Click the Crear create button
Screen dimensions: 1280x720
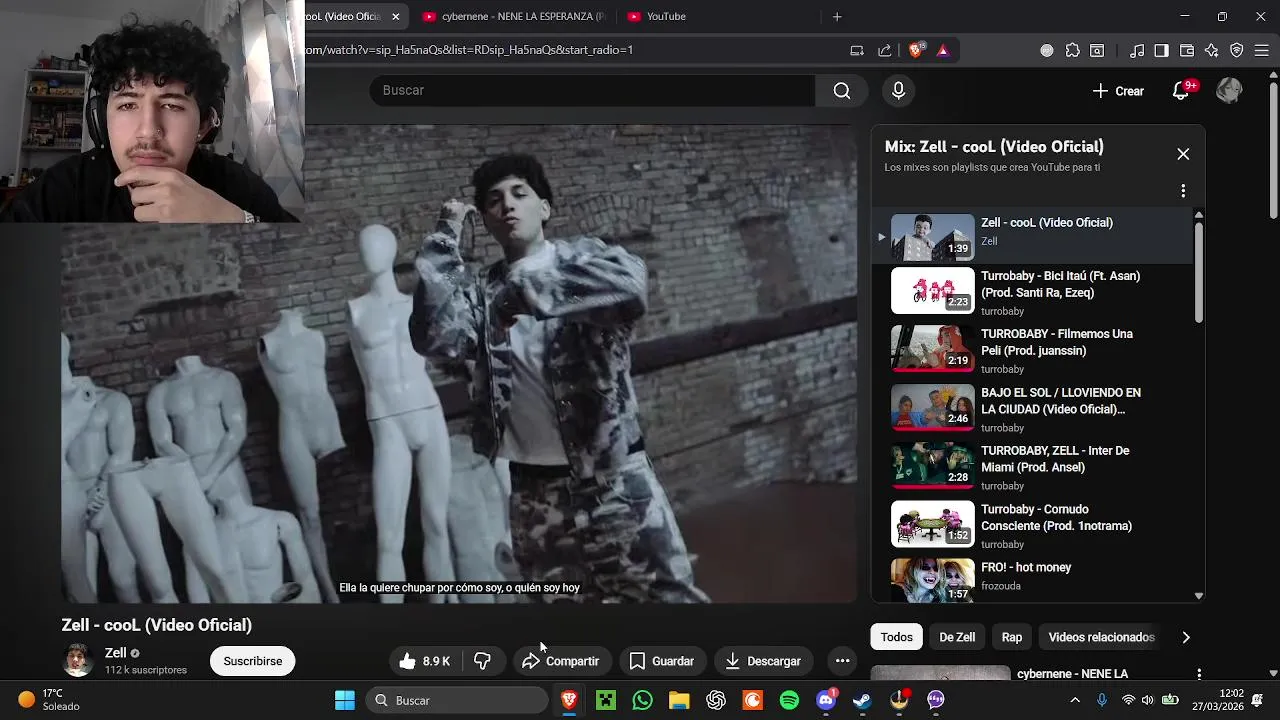pyautogui.click(x=1118, y=91)
